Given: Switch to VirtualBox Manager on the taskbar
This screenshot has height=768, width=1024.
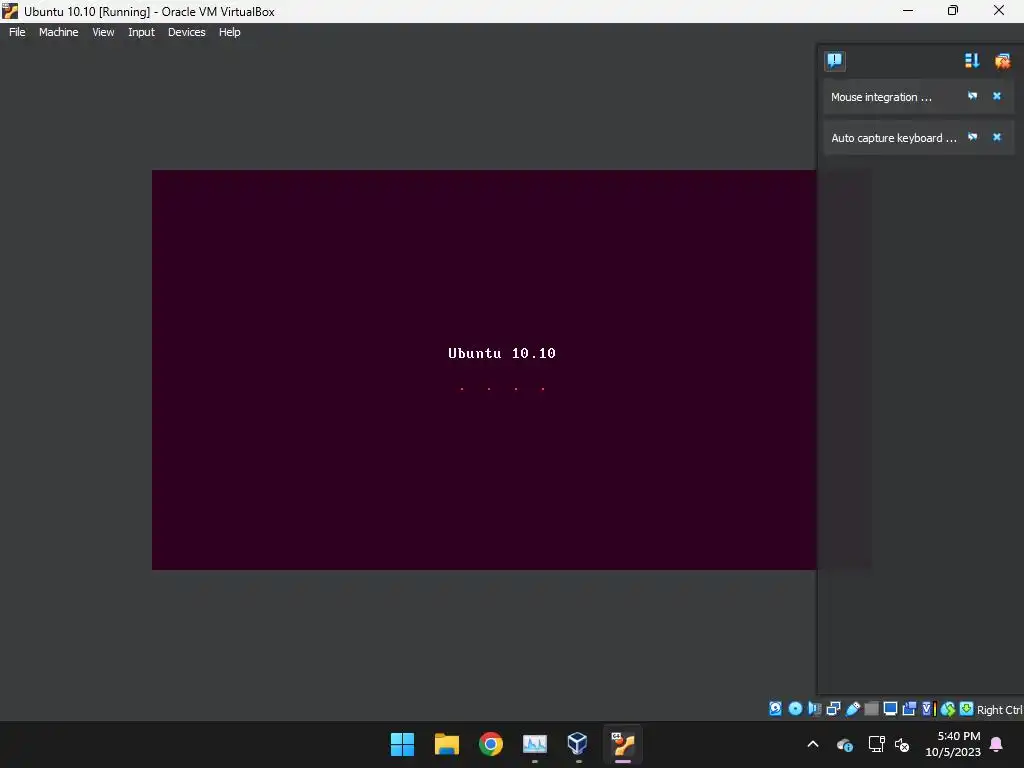Looking at the screenshot, I should [x=577, y=744].
